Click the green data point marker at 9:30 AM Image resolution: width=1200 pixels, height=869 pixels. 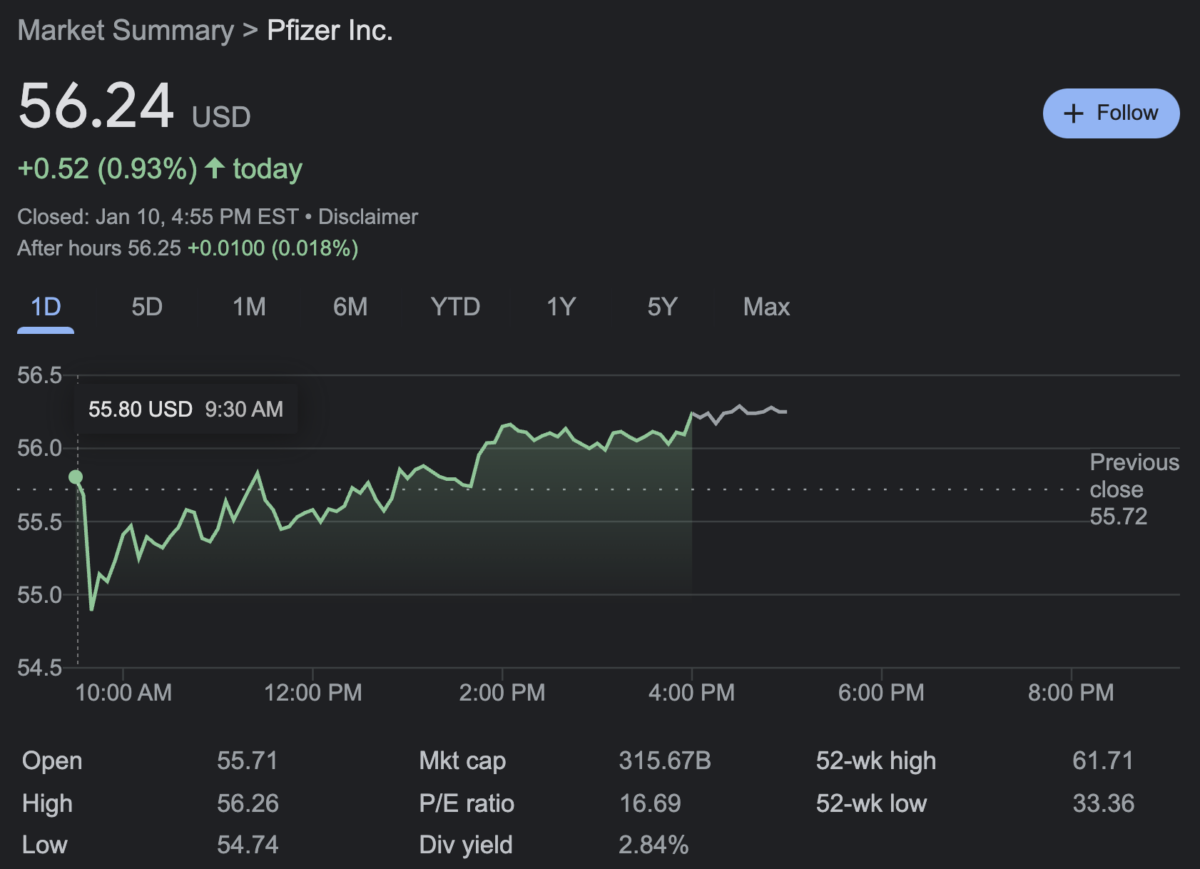pos(76,477)
